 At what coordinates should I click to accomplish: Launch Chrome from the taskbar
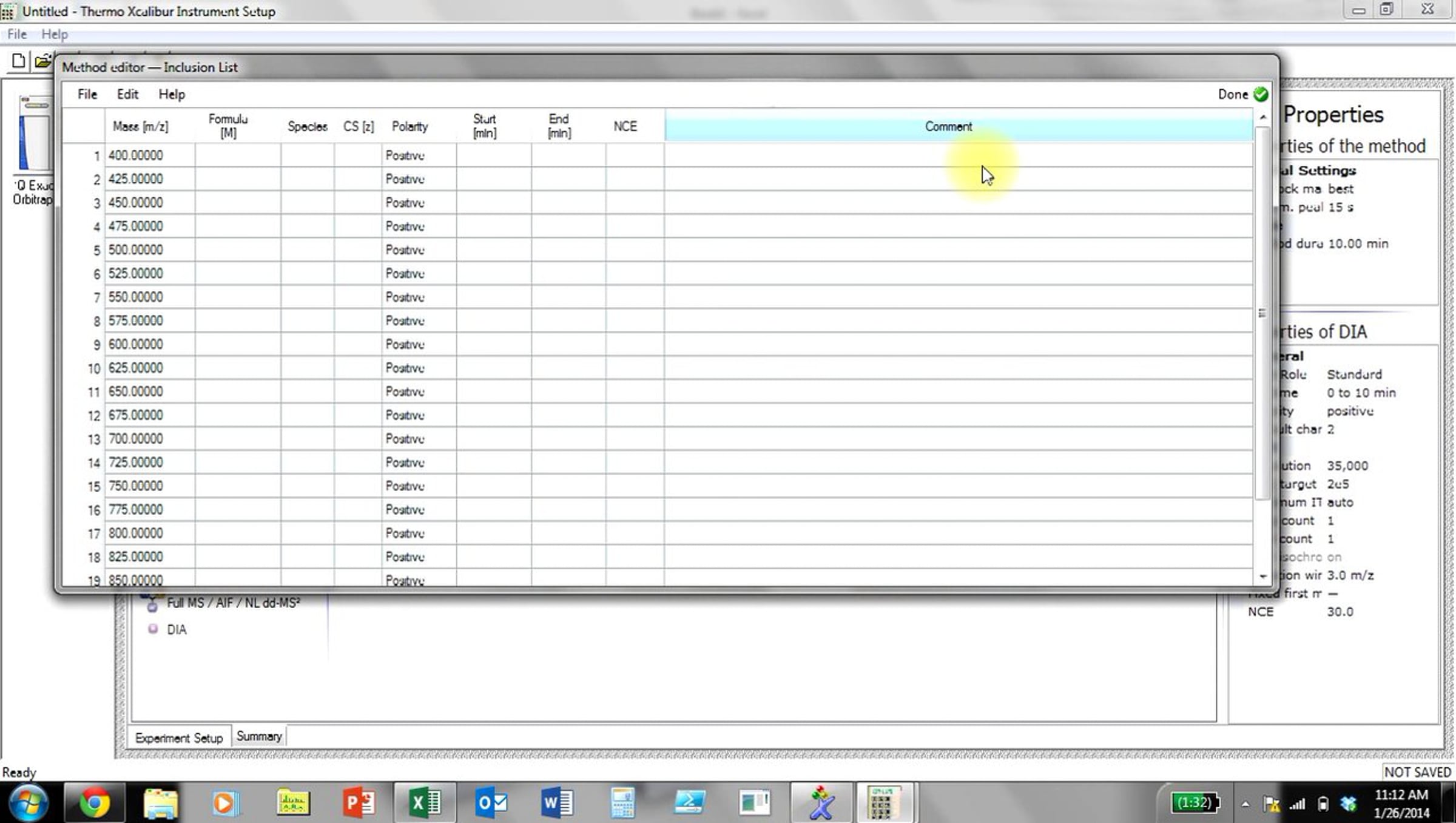(95, 802)
